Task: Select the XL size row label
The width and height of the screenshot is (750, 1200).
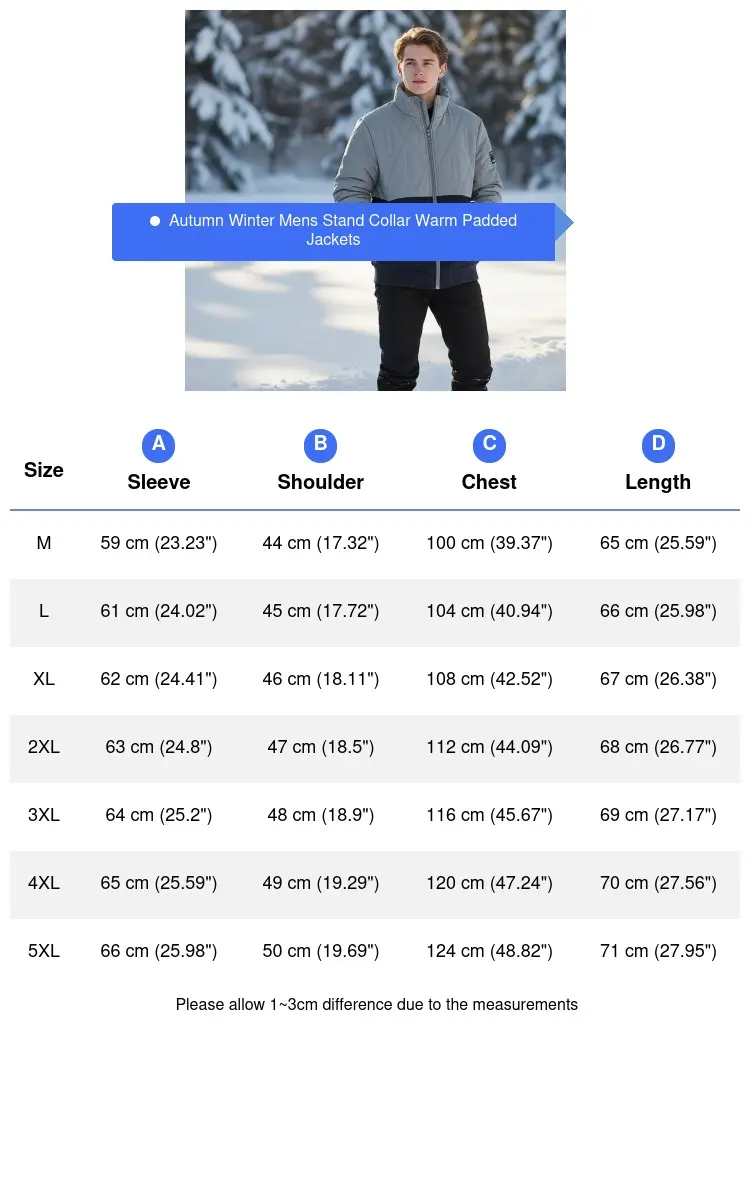Action: point(44,679)
